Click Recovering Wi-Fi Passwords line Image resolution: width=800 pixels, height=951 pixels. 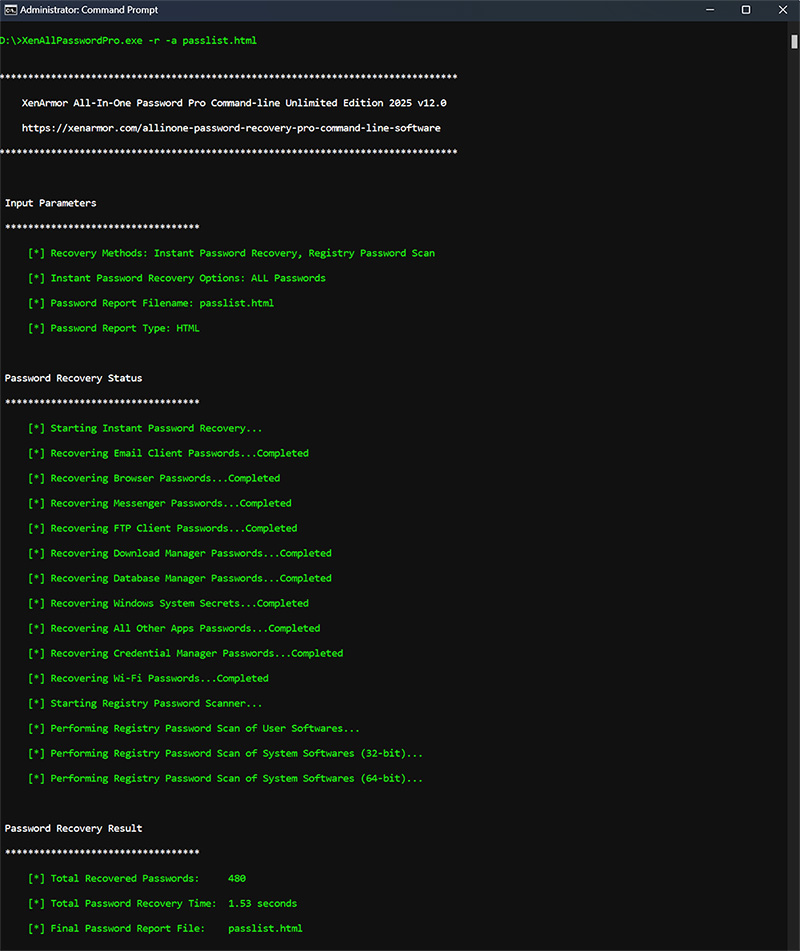(x=148, y=678)
